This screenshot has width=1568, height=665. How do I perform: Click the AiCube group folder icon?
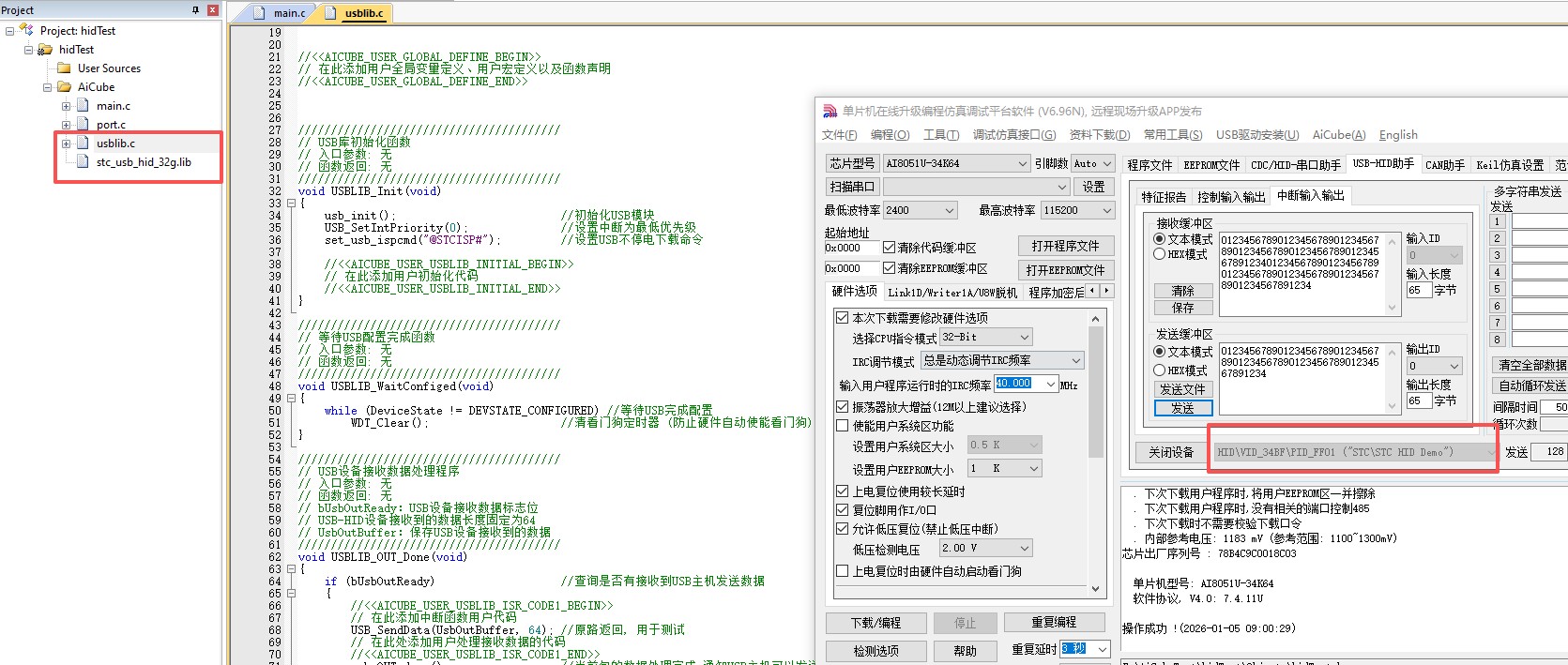(x=64, y=87)
